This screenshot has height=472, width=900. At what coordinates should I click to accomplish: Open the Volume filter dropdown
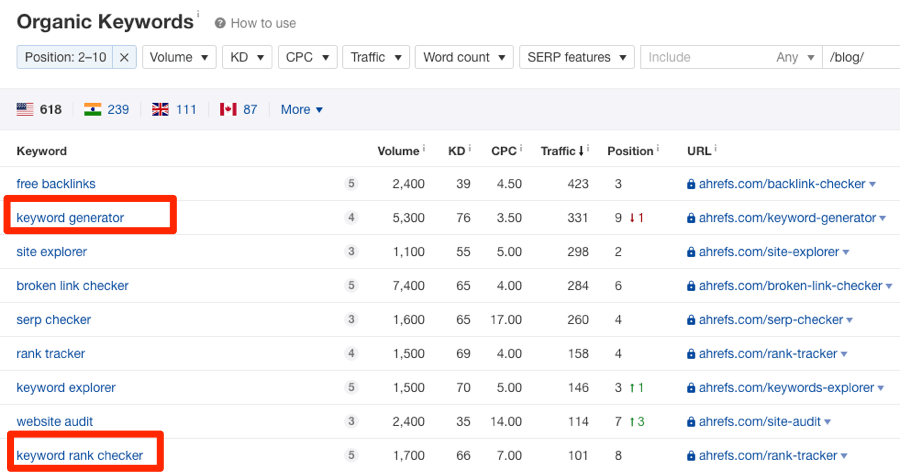[x=179, y=57]
